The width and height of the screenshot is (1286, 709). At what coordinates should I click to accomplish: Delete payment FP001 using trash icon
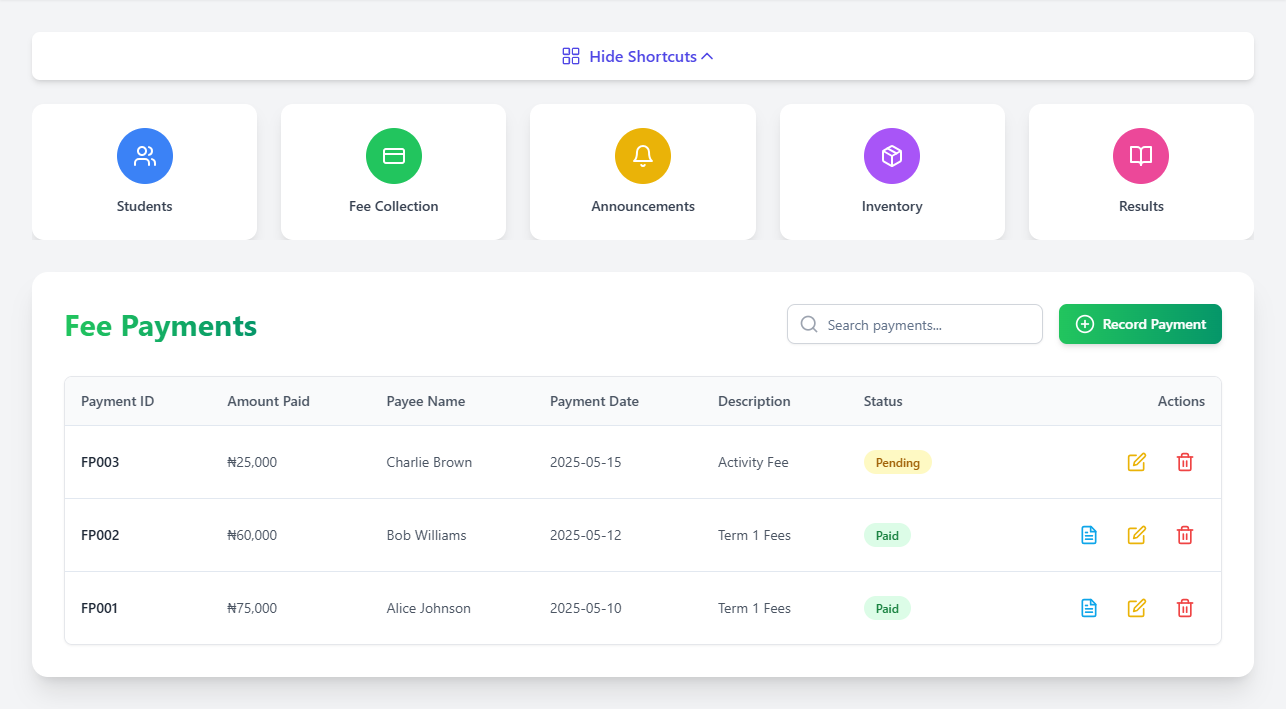tap(1185, 608)
